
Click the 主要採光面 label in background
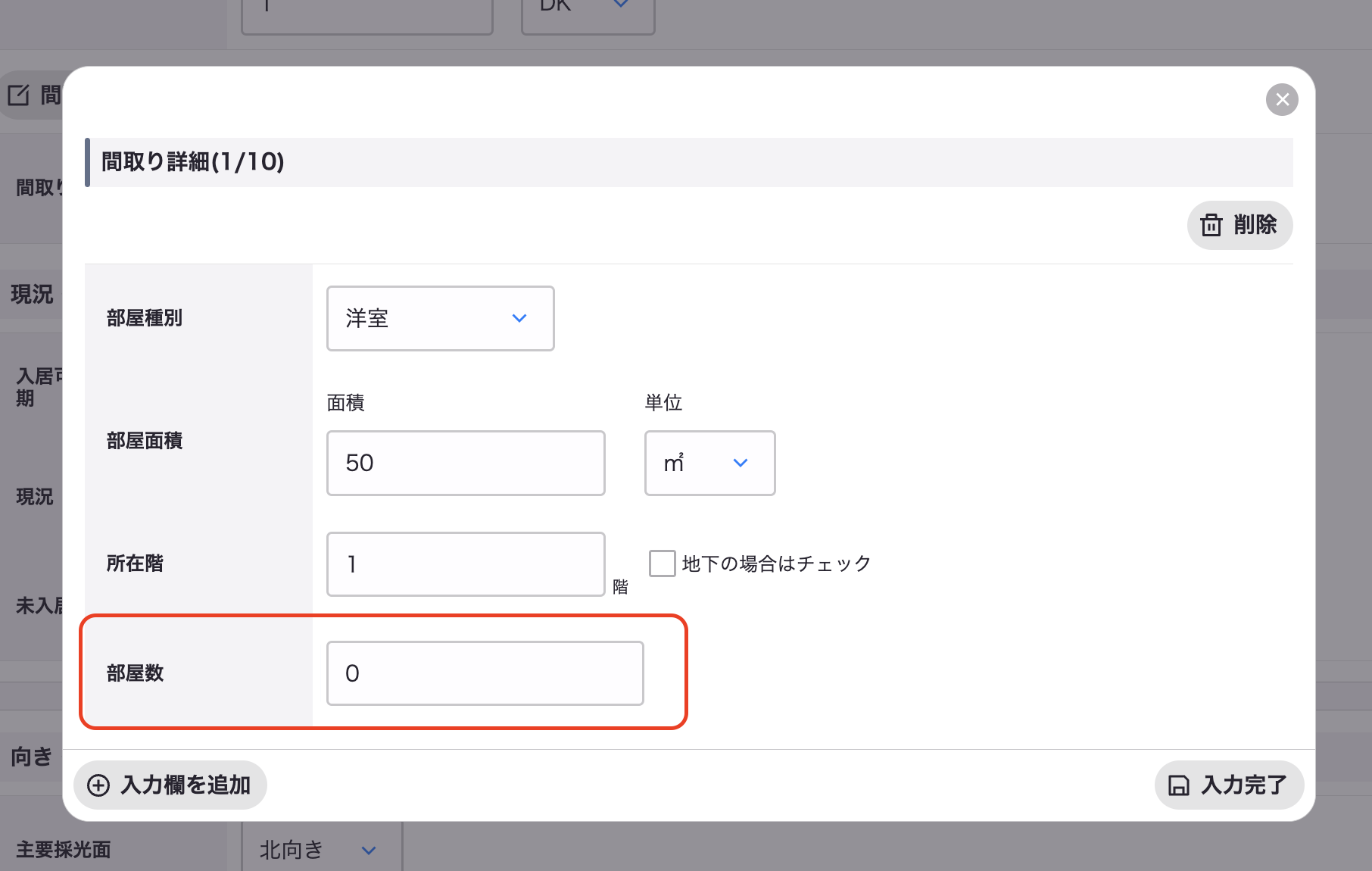click(x=64, y=850)
